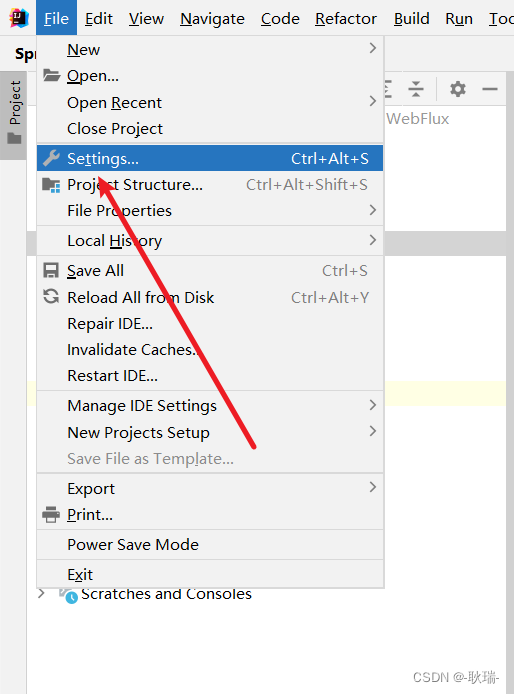Image resolution: width=514 pixels, height=694 pixels.
Task: Click the Project Structure folder icon
Action: [x=51, y=185]
